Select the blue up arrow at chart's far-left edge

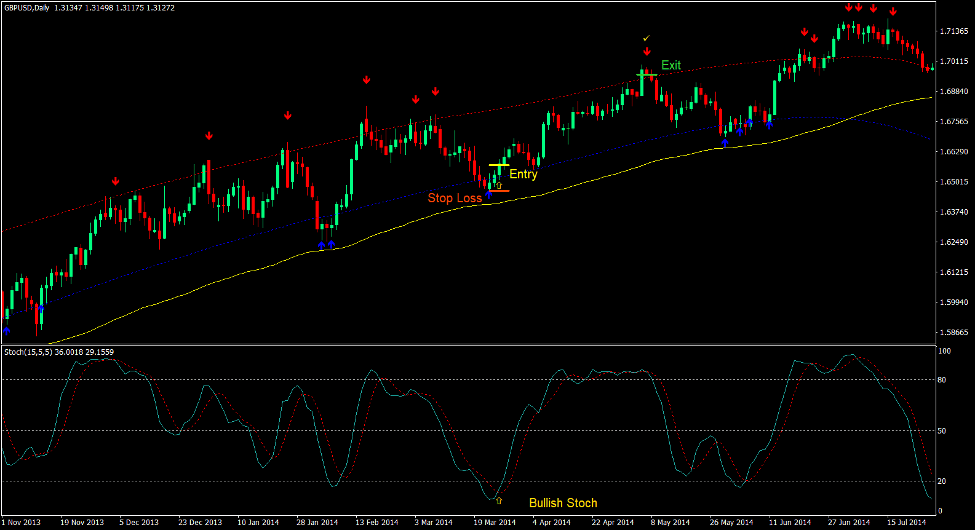(7, 329)
